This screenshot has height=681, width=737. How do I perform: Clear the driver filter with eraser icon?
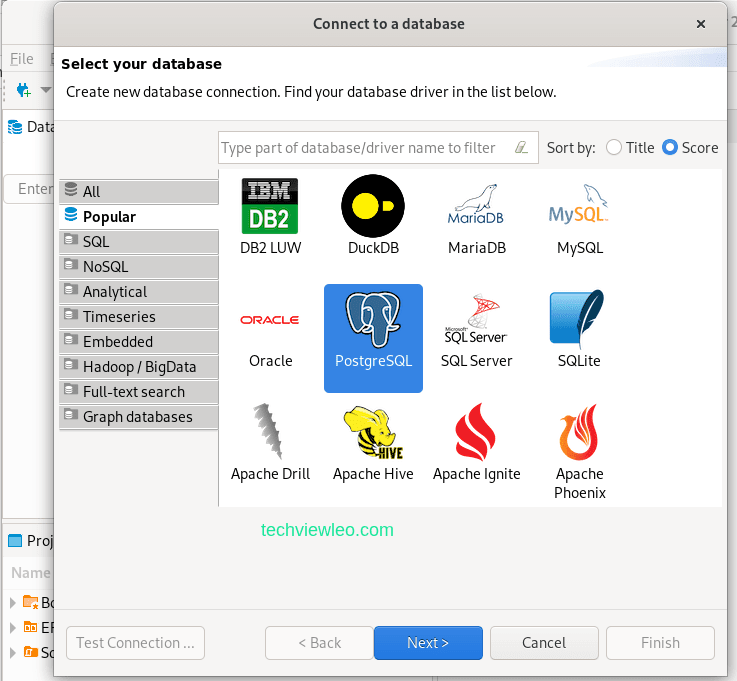coord(521,148)
